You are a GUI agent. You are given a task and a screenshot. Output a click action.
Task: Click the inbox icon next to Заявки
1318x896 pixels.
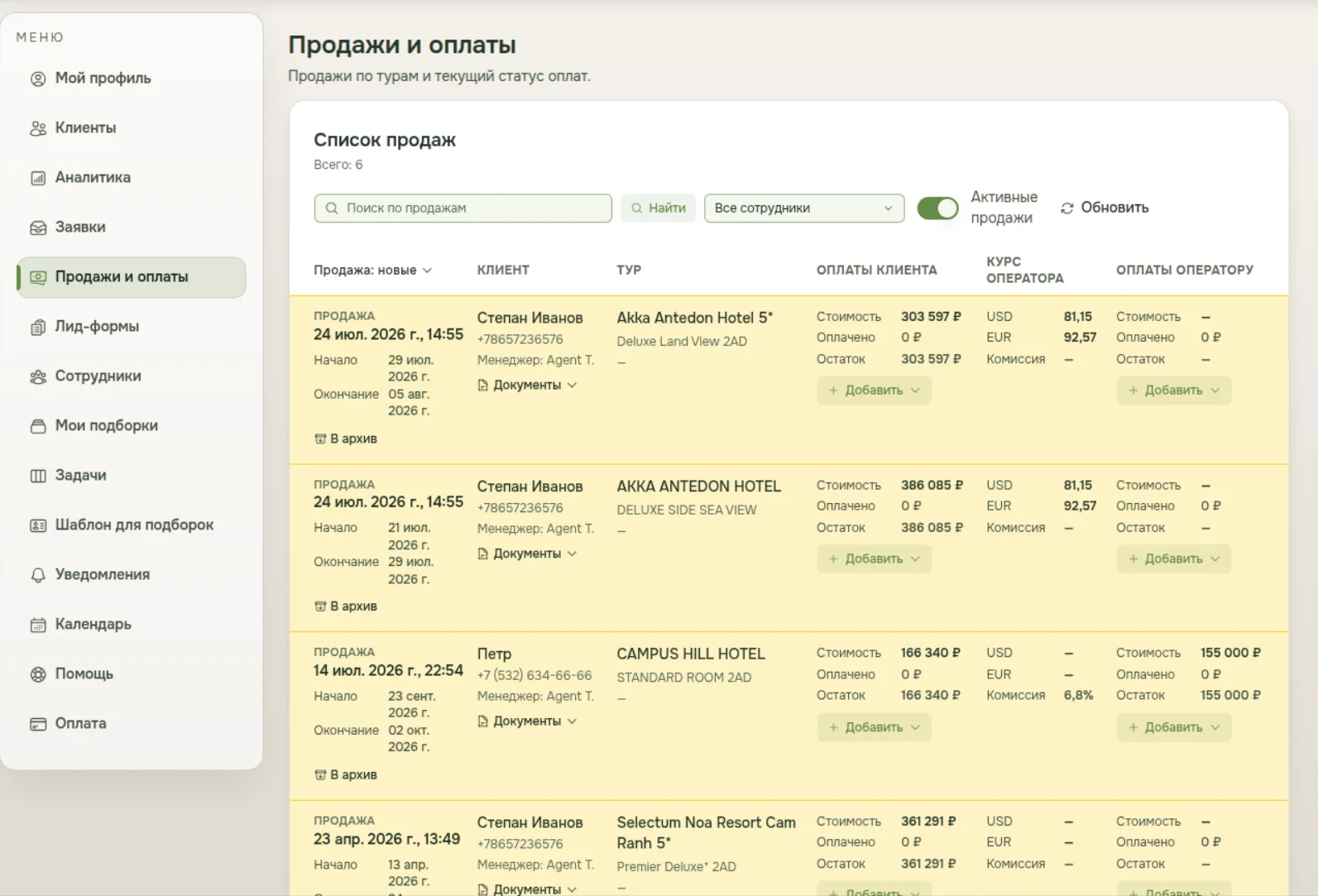click(x=38, y=228)
